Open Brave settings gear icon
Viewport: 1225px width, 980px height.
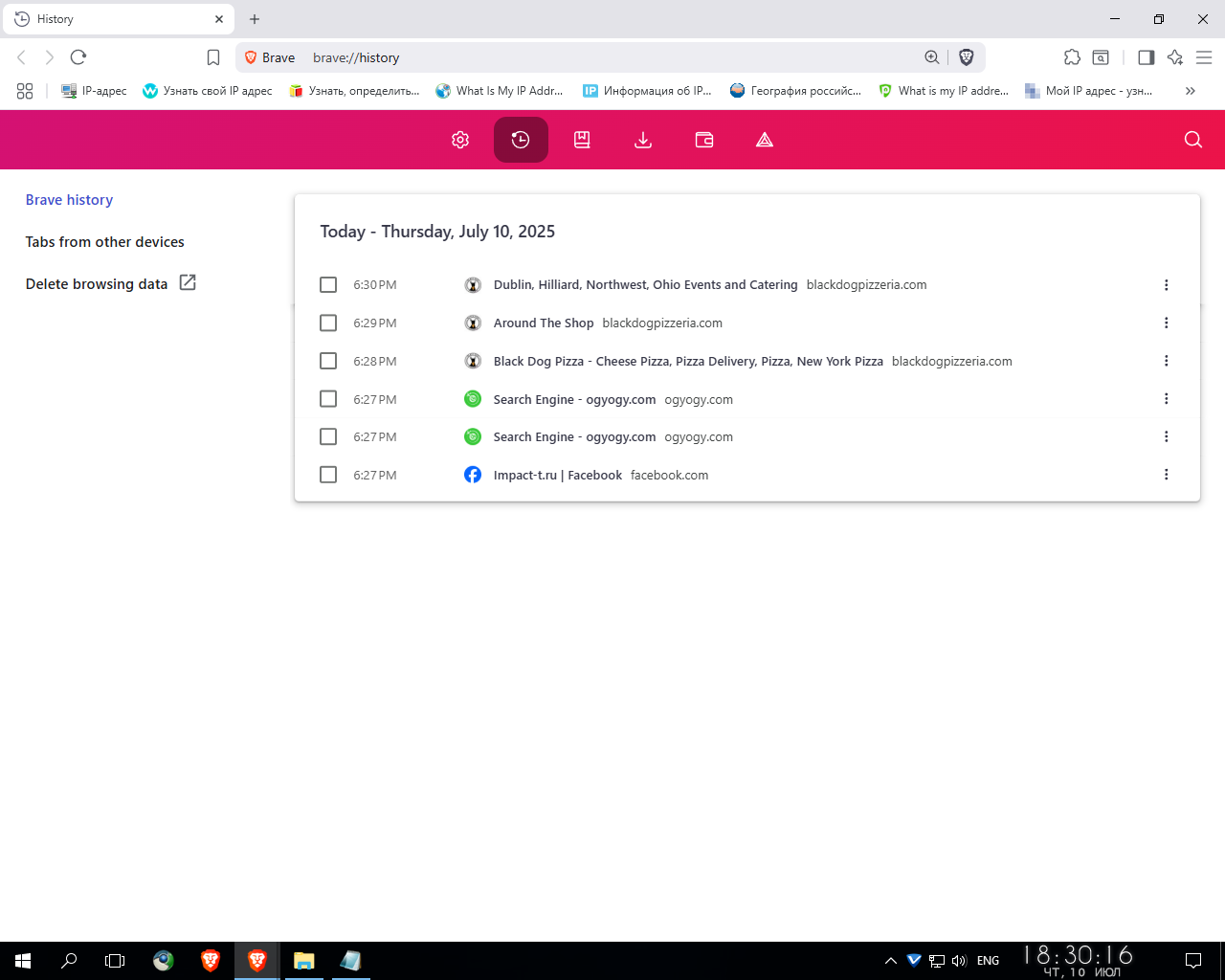tap(460, 140)
